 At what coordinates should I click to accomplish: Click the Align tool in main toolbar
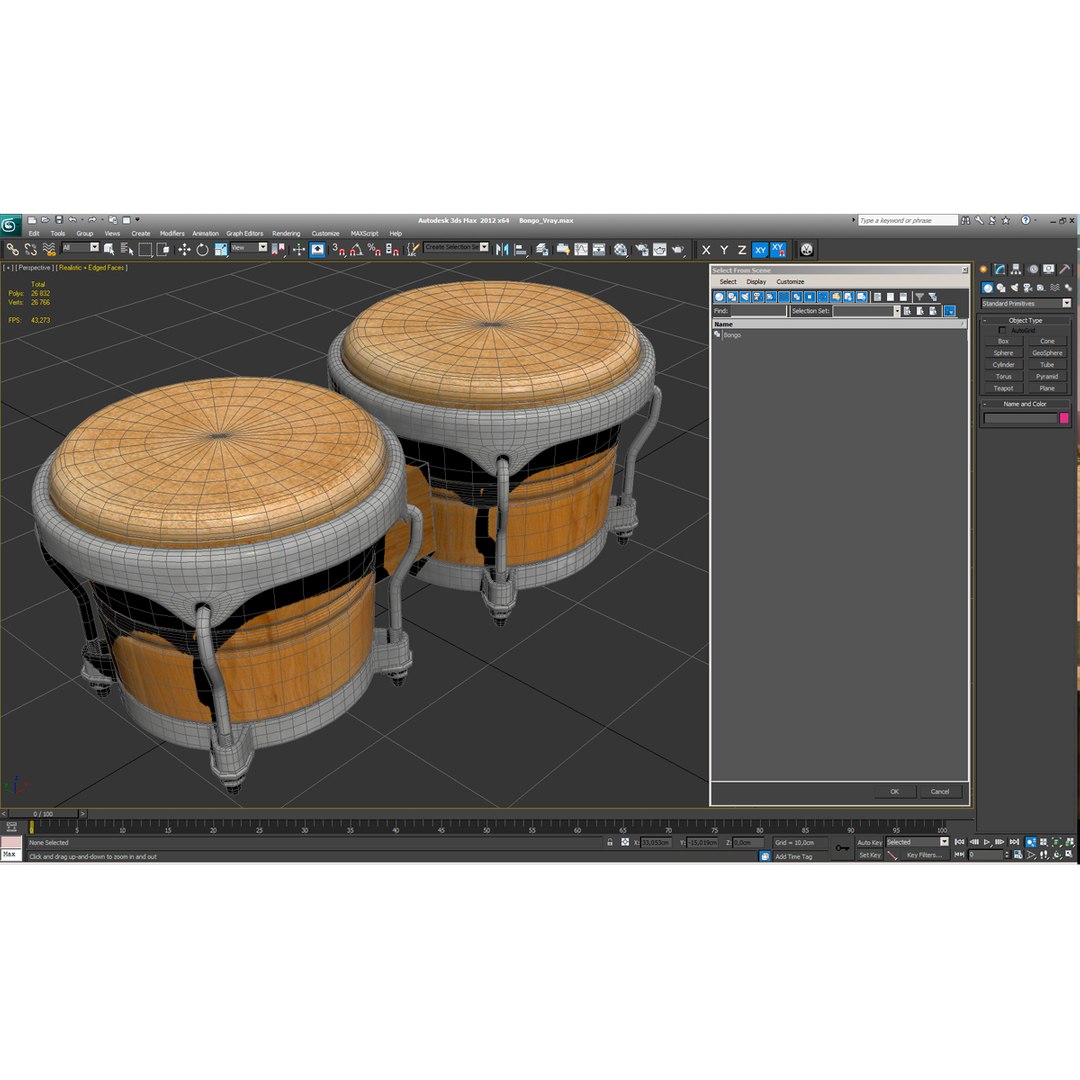coord(521,249)
